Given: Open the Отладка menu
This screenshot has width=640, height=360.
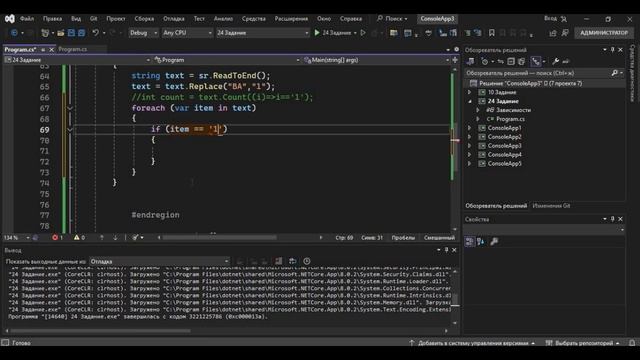Looking at the screenshot, I should point(174,19).
